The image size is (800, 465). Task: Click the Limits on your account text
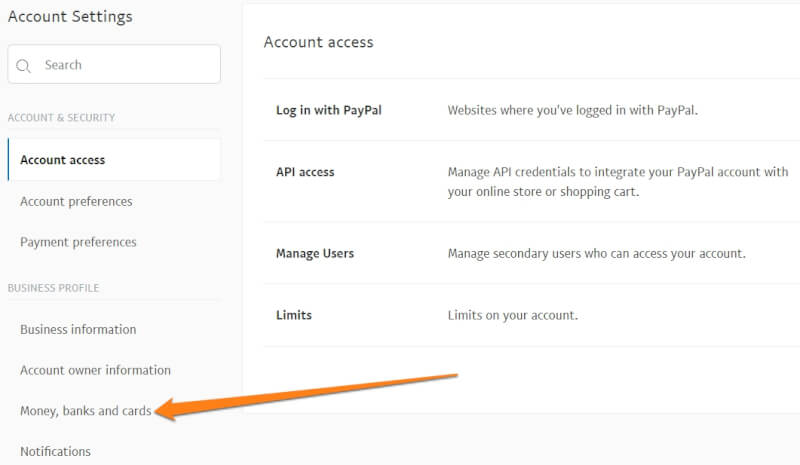coord(513,315)
